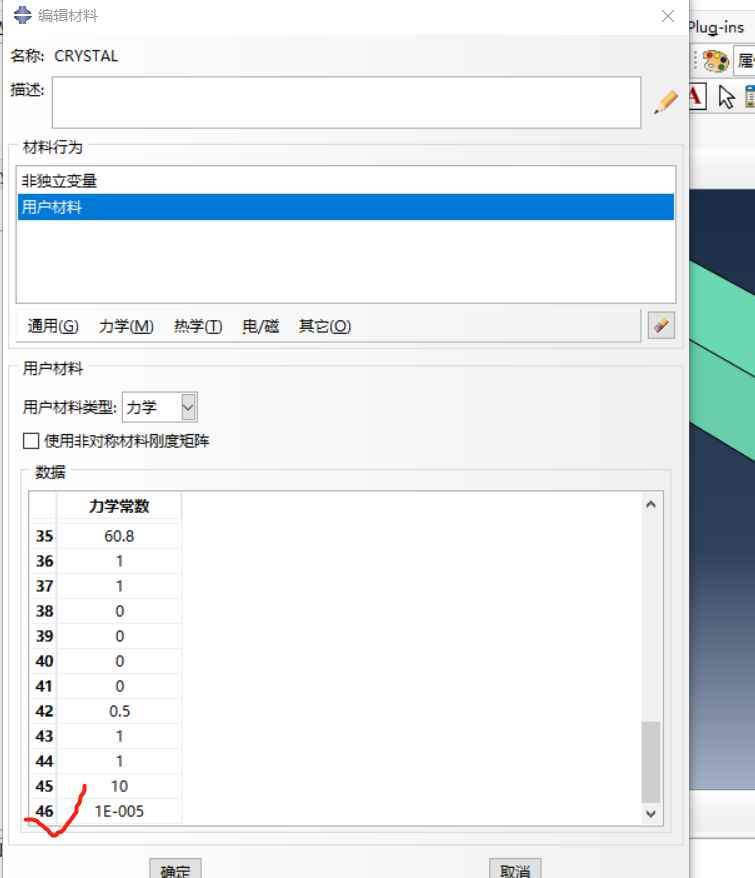Click pencil icon to edit description
This screenshot has width=755, height=878.
tap(665, 102)
